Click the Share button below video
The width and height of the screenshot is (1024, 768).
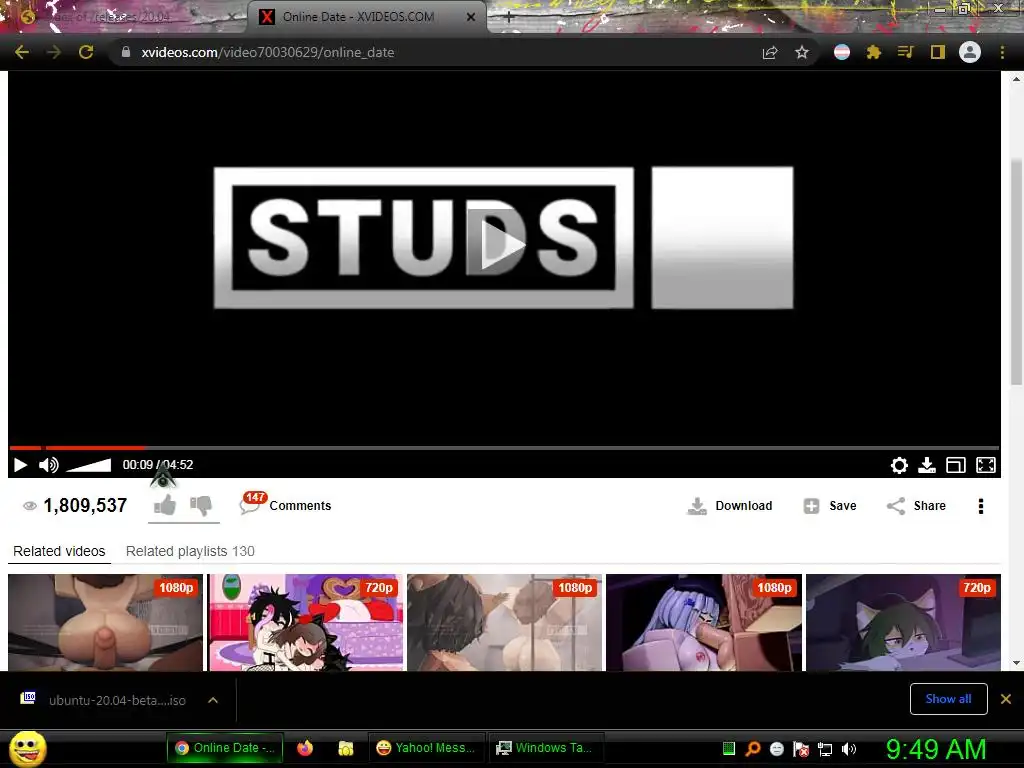(916, 506)
